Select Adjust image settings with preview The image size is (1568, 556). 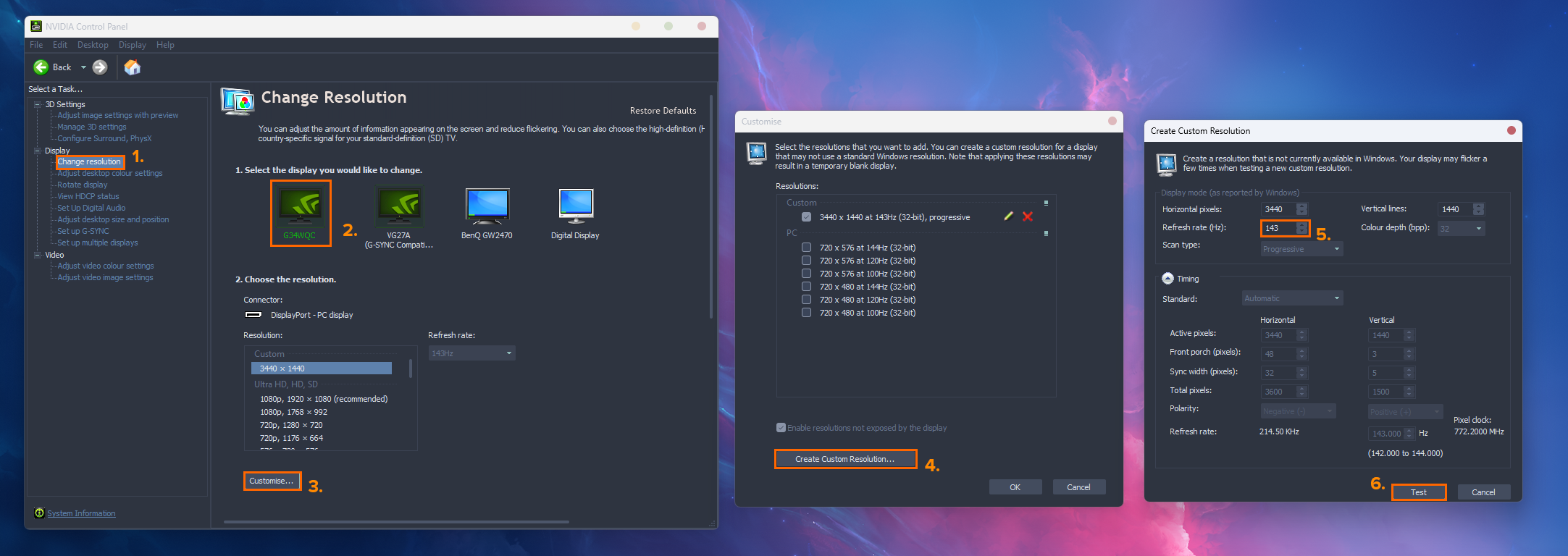click(x=118, y=115)
